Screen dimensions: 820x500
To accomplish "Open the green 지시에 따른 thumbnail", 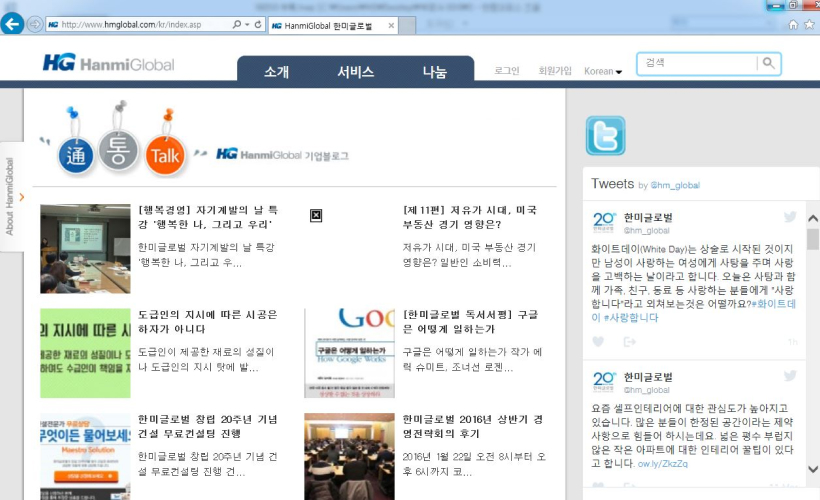I will pyautogui.click(x=85, y=353).
